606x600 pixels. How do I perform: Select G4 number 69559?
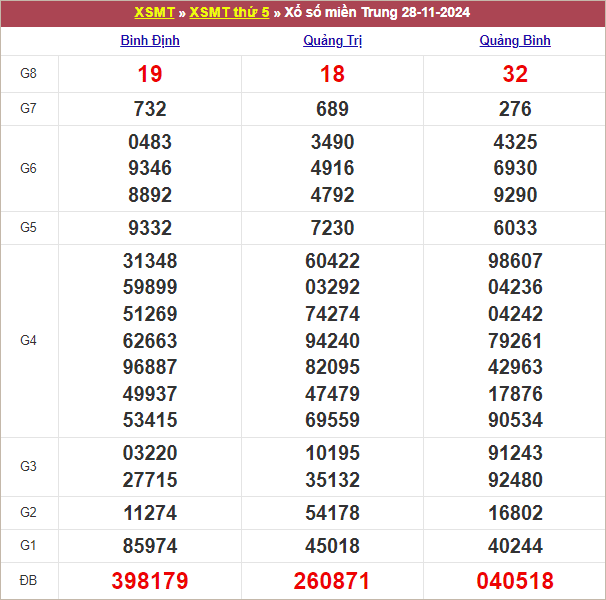click(x=332, y=420)
